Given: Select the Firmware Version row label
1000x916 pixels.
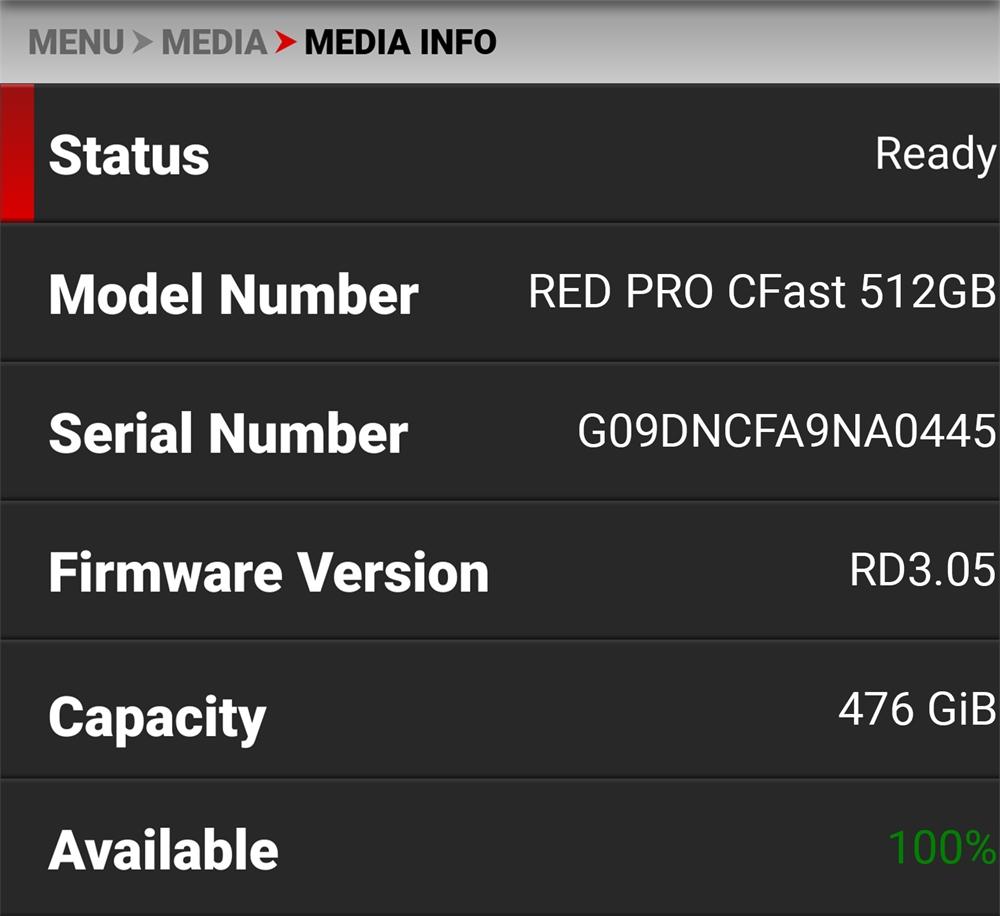Looking at the screenshot, I should pyautogui.click(x=268, y=572).
